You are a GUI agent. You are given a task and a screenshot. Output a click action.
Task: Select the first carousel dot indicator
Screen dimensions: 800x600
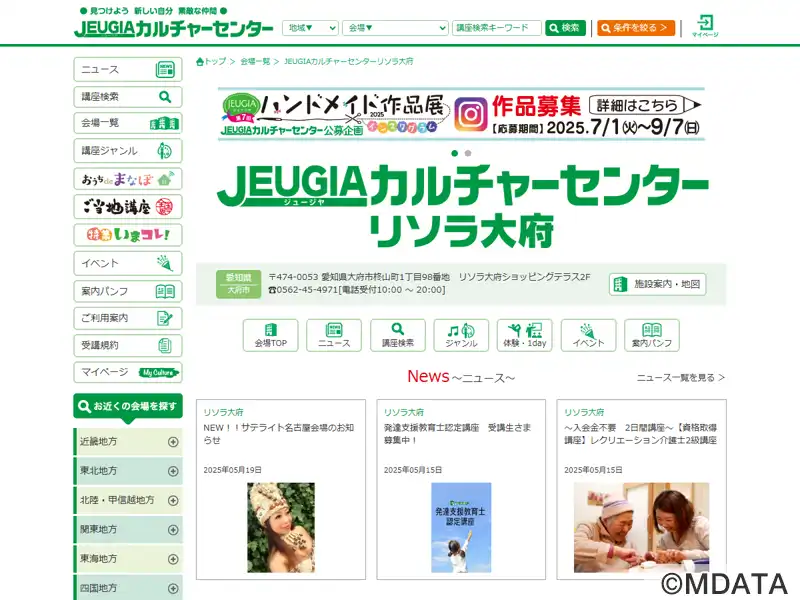coord(455,153)
